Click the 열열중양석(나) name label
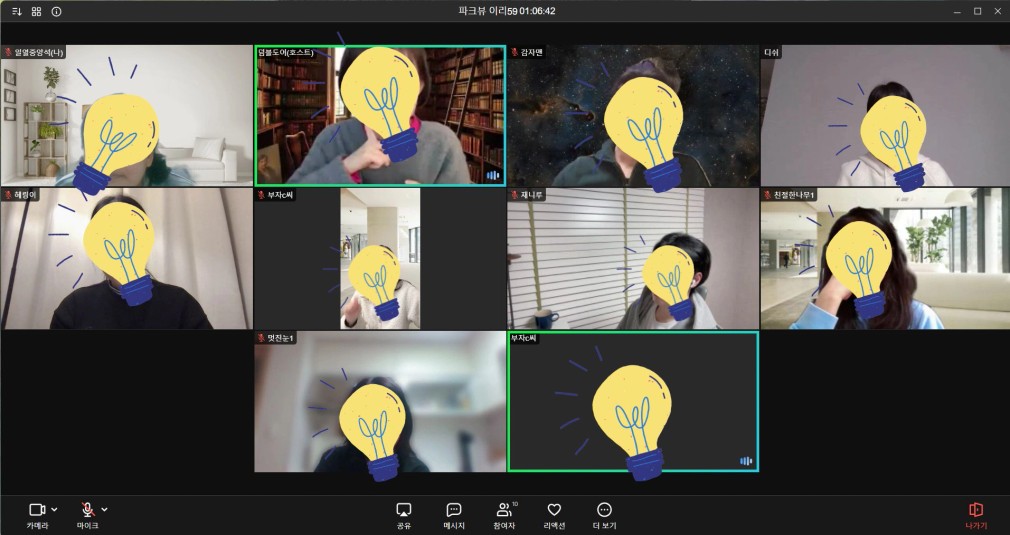Screen dimensions: 1010x535 39,52
